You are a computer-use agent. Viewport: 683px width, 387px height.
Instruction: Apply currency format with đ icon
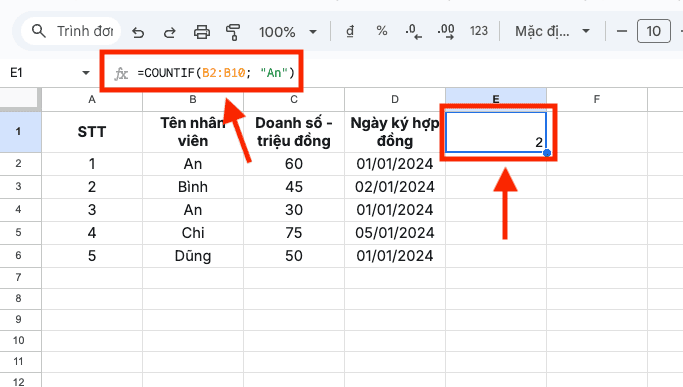pyautogui.click(x=350, y=31)
